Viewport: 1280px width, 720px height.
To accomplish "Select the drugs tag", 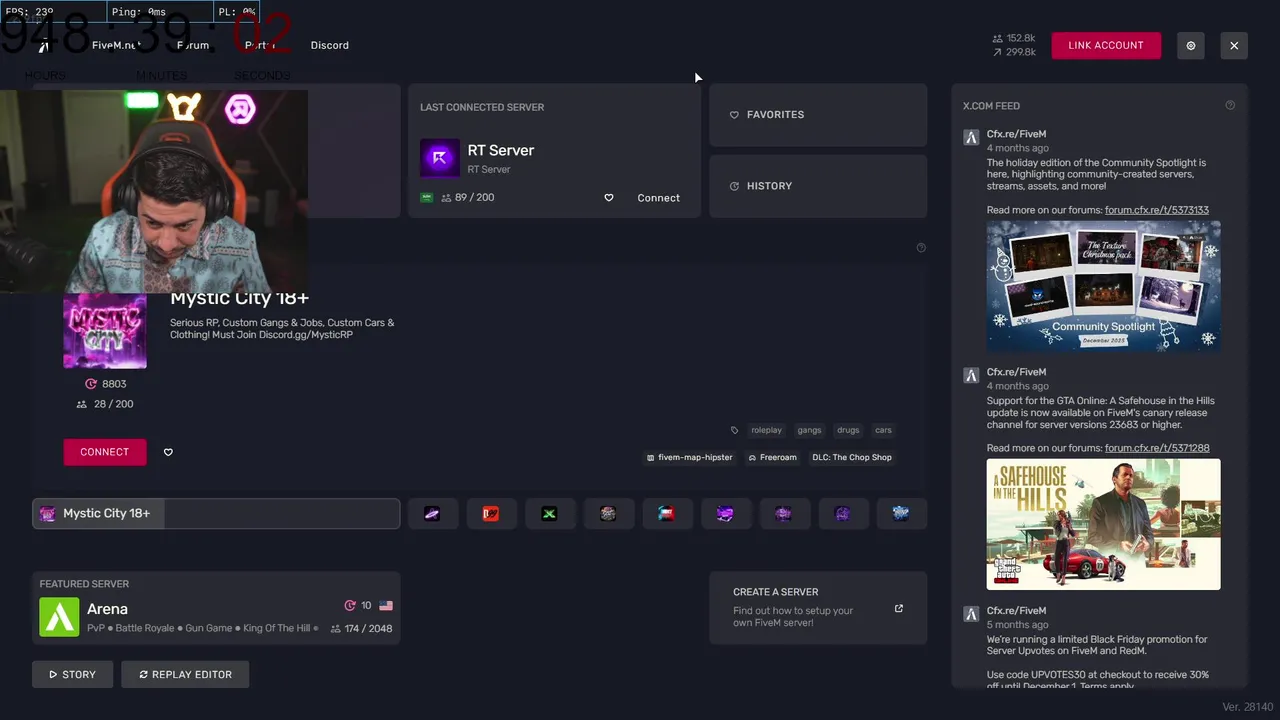I will (x=848, y=430).
